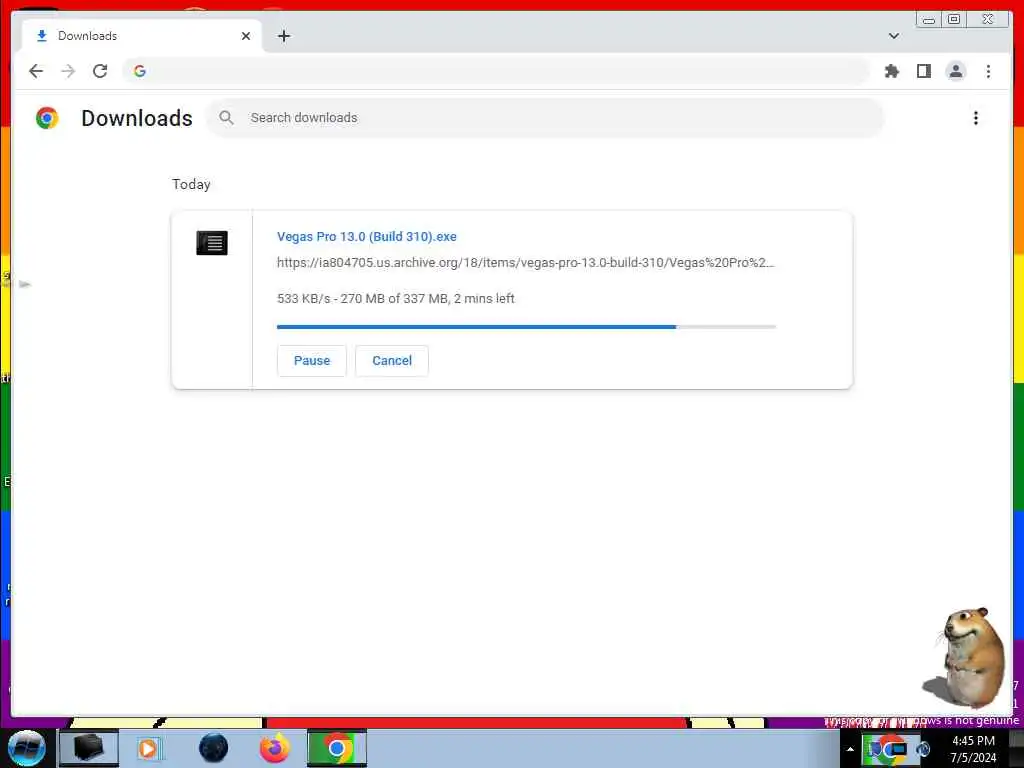Screen dimensions: 1024x768
Task: Launch Firefox from the taskbar
Action: [275, 748]
